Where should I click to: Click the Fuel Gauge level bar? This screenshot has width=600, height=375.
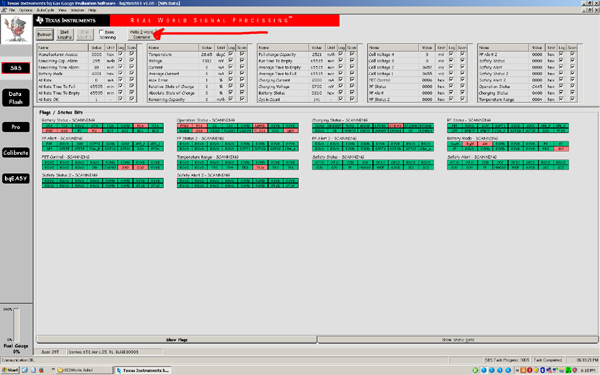coord(16,325)
